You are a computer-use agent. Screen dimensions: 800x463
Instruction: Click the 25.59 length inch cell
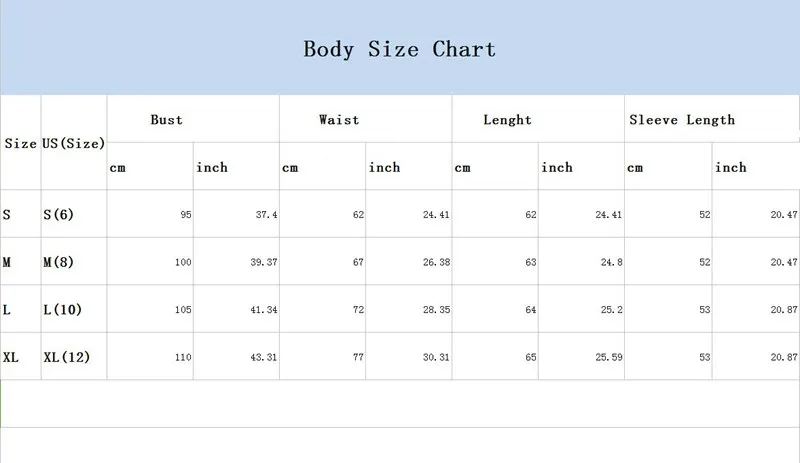coord(581,356)
